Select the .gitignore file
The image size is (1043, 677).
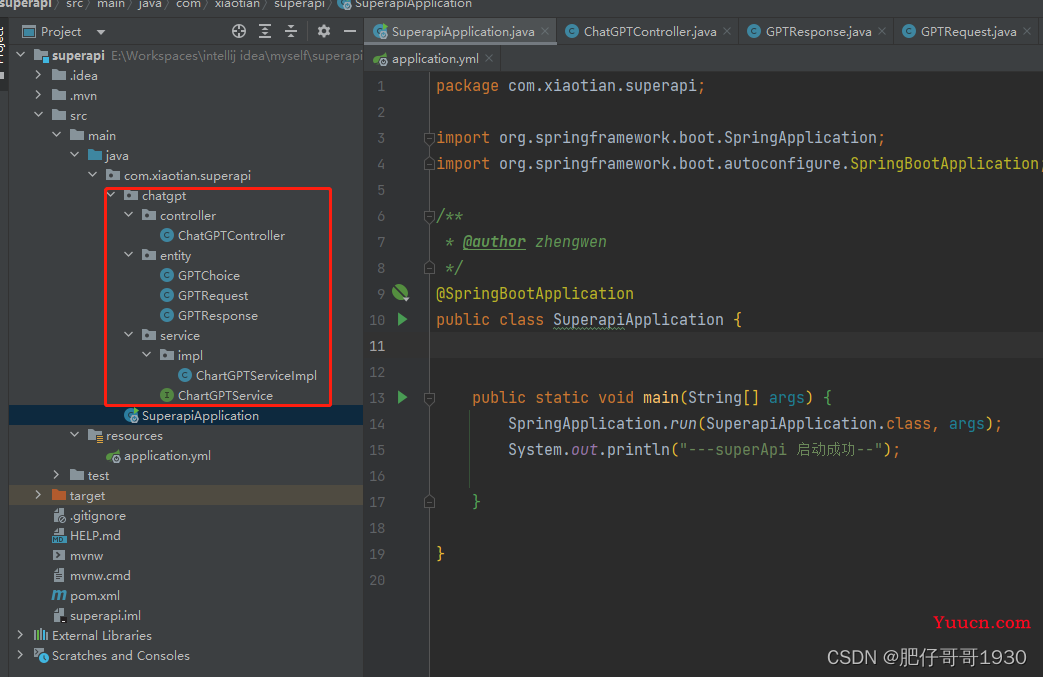(98, 515)
